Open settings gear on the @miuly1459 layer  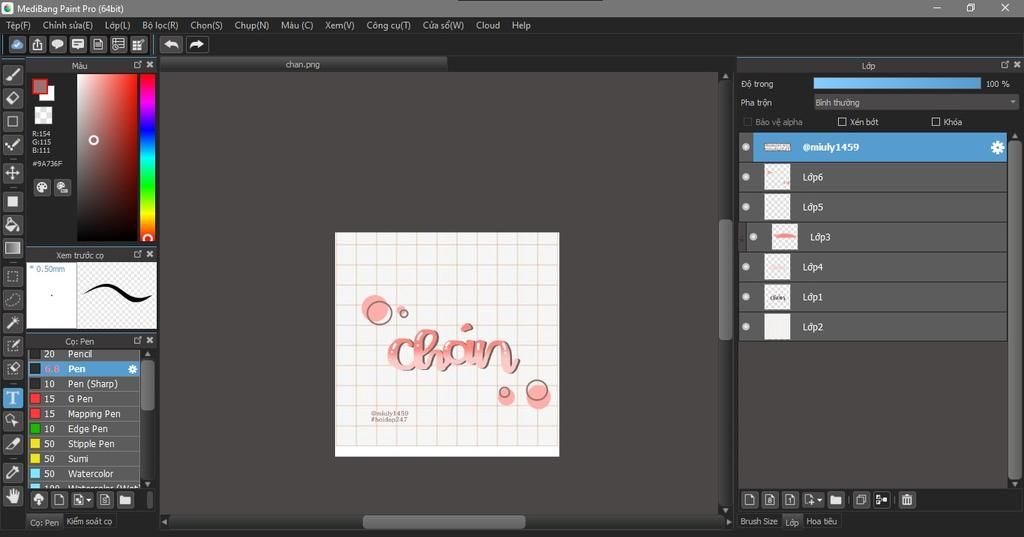(997, 148)
